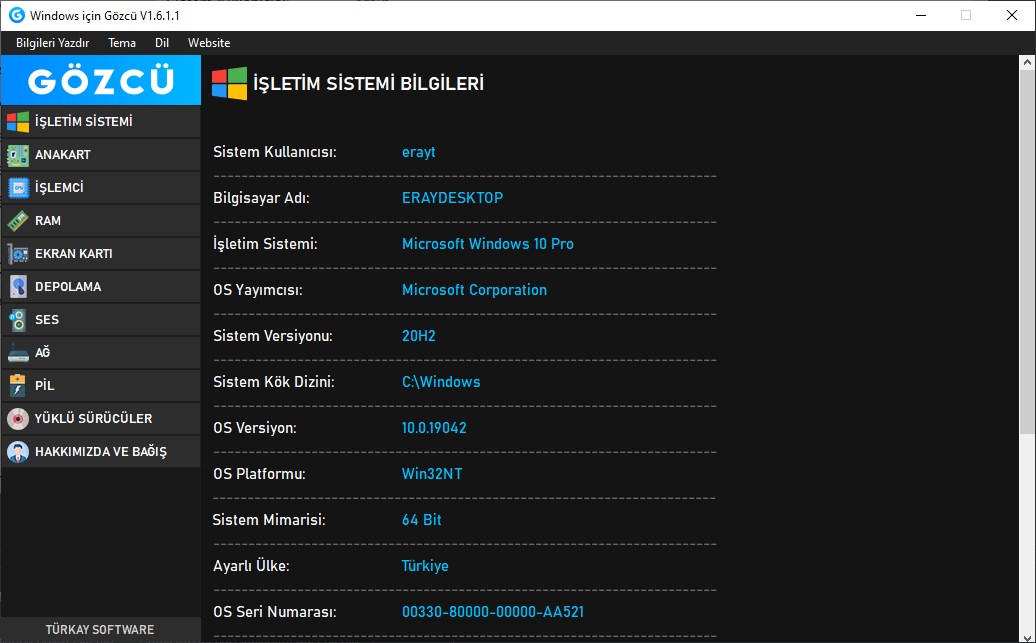Image resolution: width=1036 pixels, height=643 pixels.
Task: Click the Gözcü app icon in title bar
Action: (17, 15)
